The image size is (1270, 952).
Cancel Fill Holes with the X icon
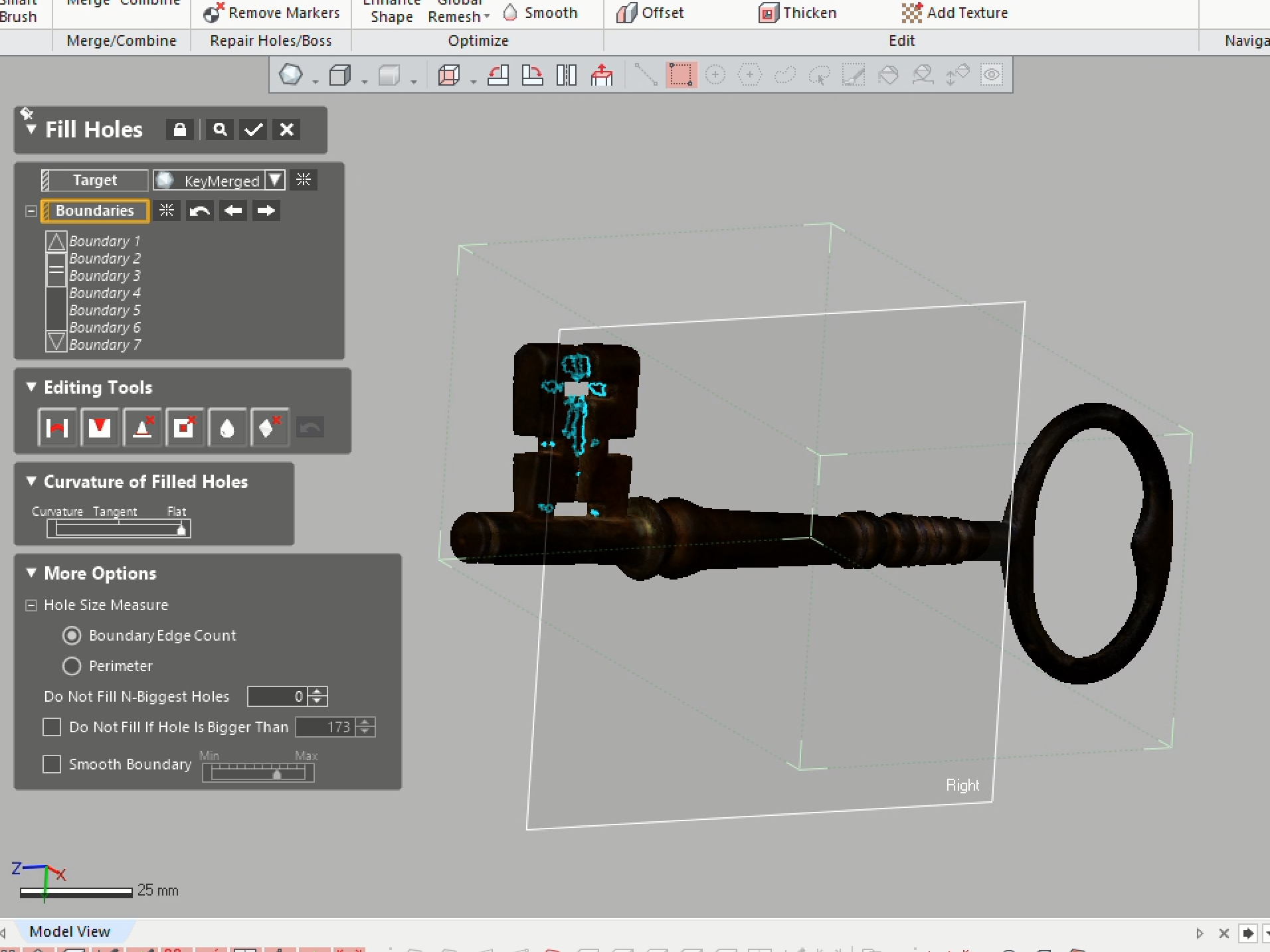coord(287,129)
